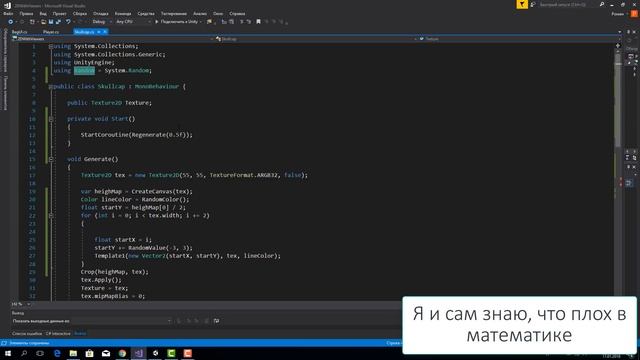Click the split editor handle above scrollbar
640x360 pixels.
point(618,46)
